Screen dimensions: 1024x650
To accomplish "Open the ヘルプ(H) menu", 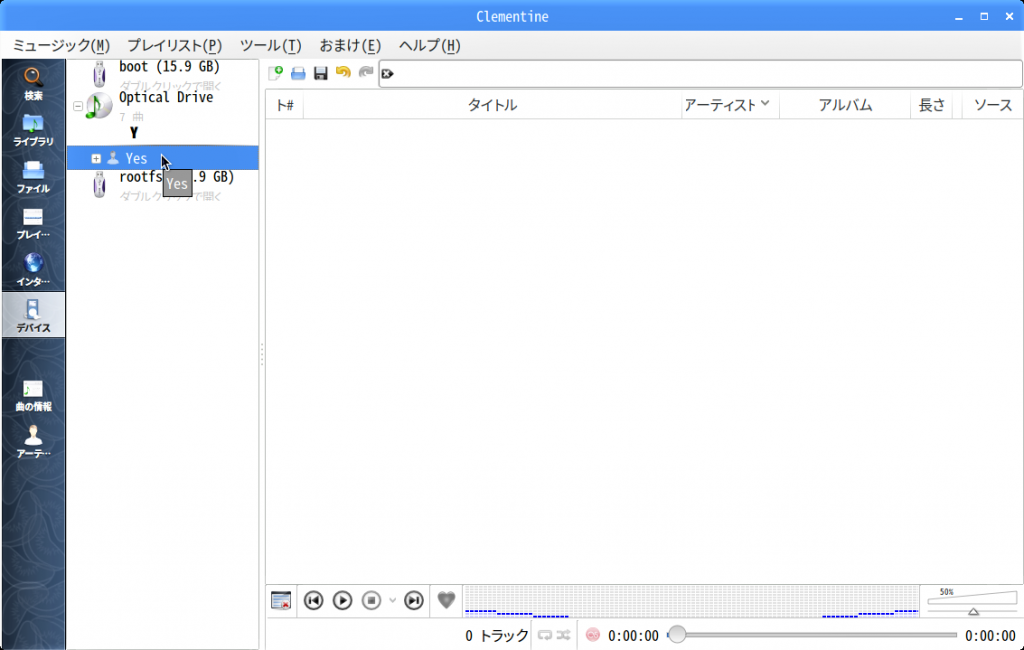I will 430,46.
